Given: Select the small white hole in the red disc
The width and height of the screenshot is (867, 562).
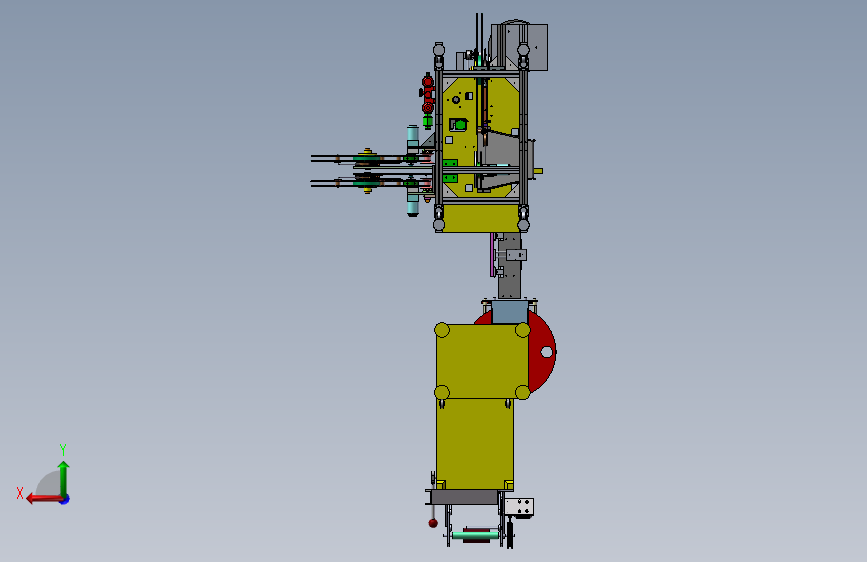Looking at the screenshot, I should 546,352.
